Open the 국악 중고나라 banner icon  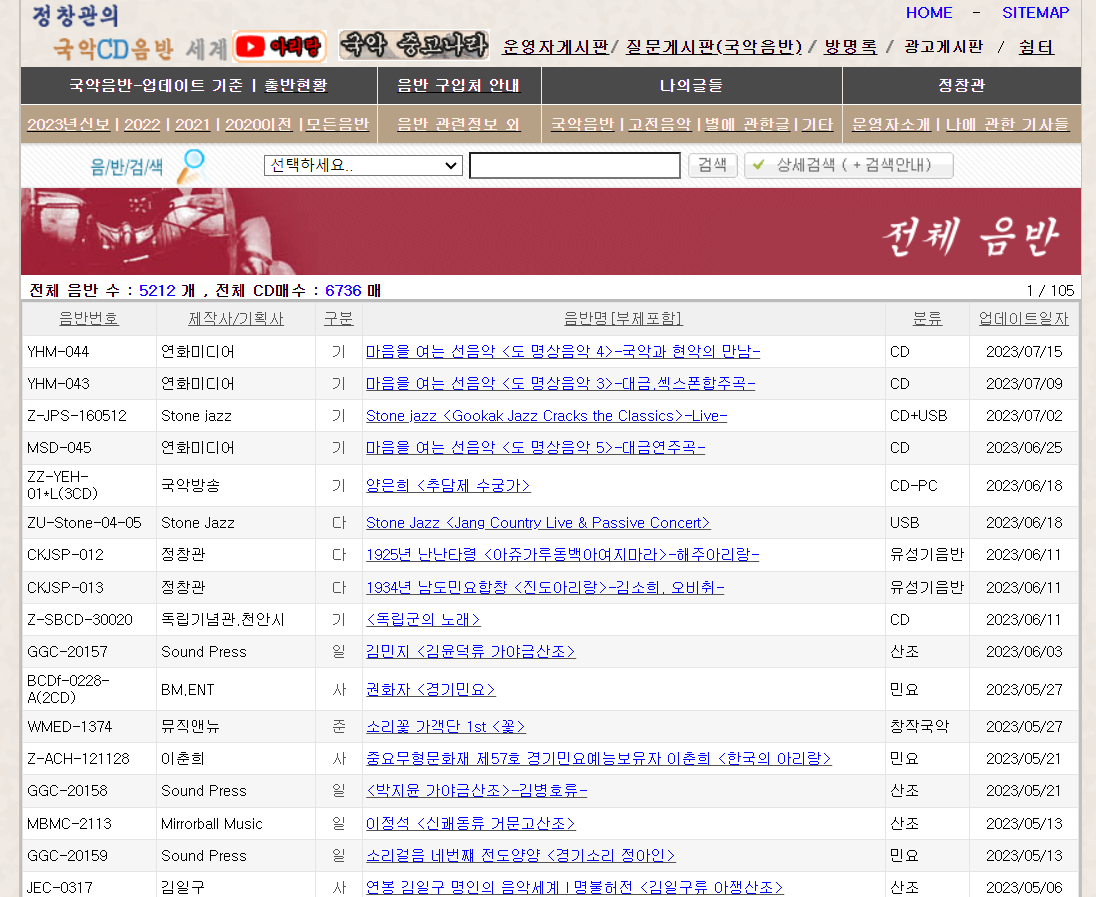pyautogui.click(x=413, y=45)
